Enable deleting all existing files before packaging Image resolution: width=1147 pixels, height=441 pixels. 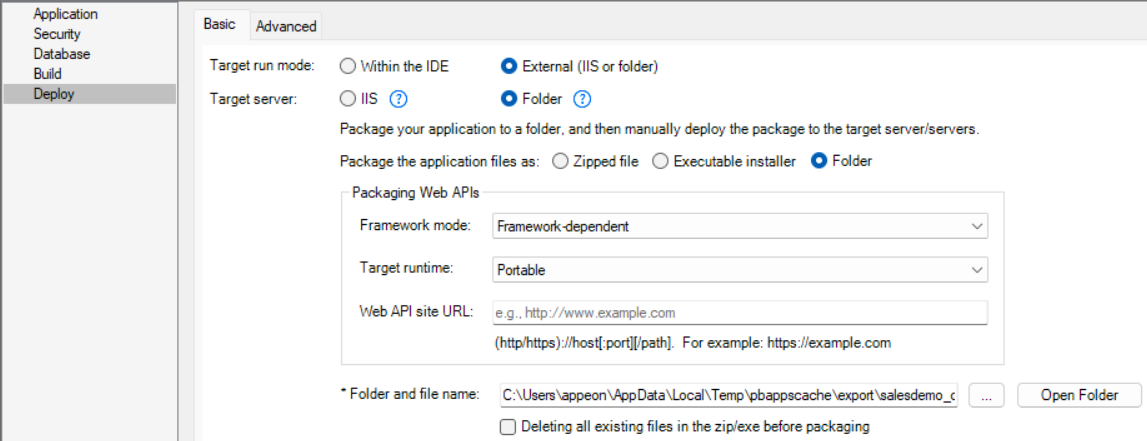(508, 427)
